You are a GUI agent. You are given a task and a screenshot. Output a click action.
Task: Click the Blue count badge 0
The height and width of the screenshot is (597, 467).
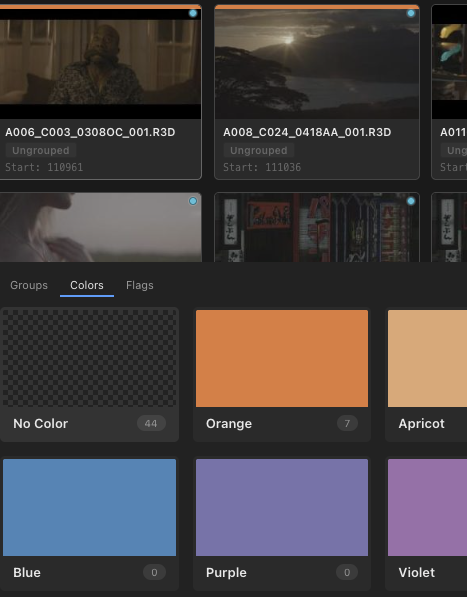154,572
